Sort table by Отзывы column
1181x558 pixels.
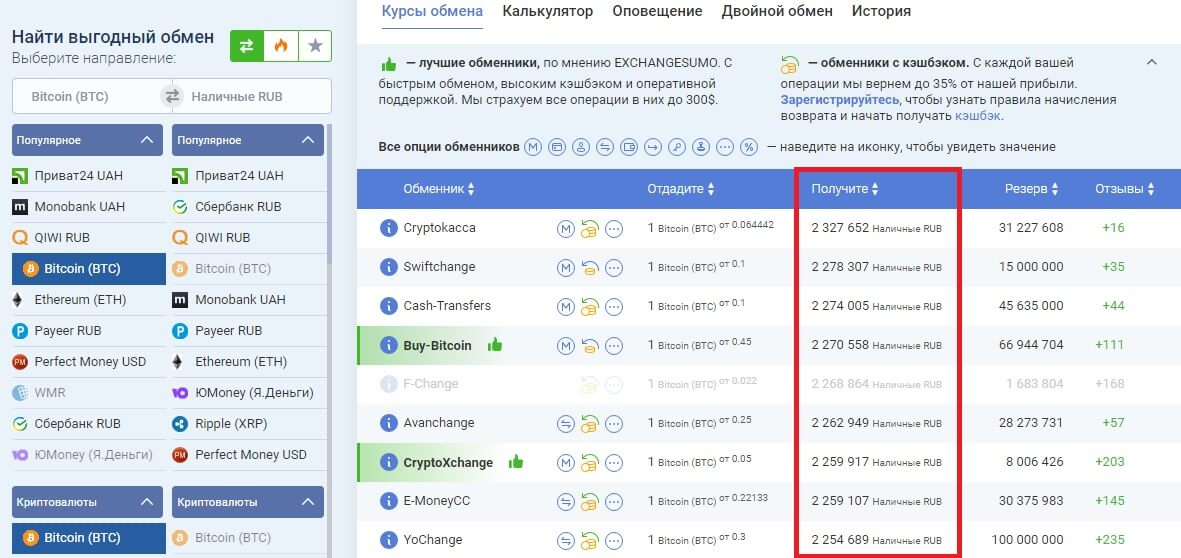pos(1125,189)
